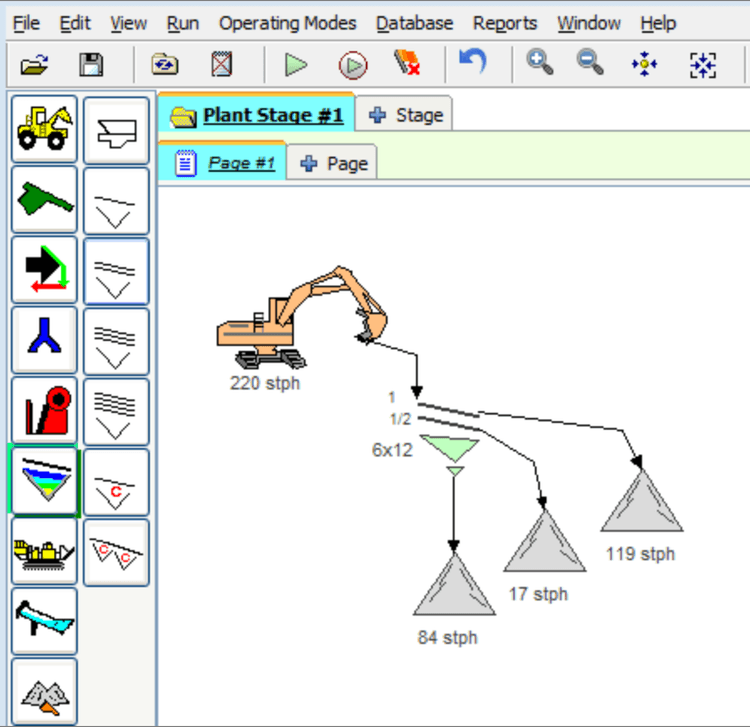Select the stockpile icon in palette
The image size is (750, 727).
pos(45,691)
